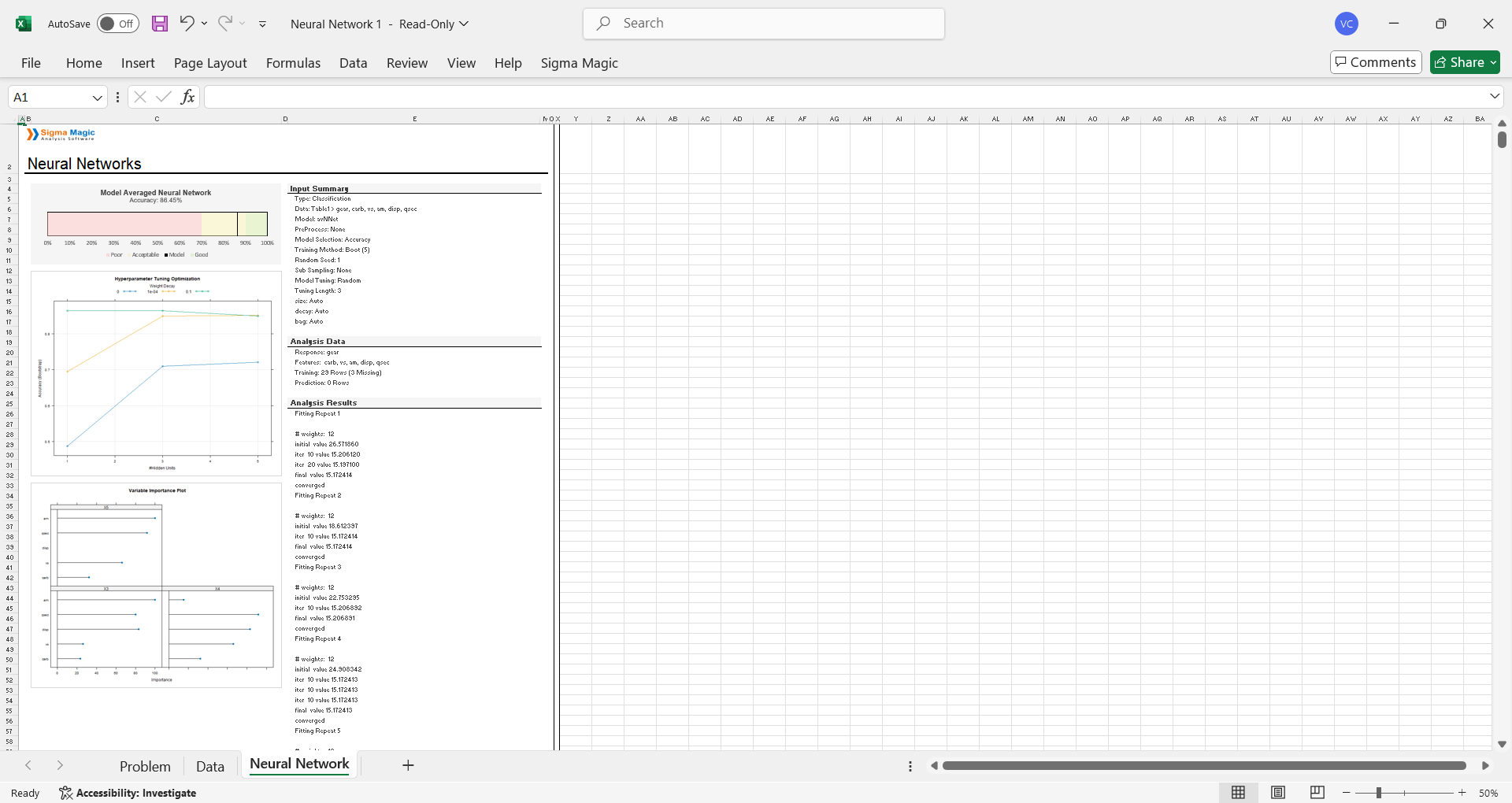
Task: Click the Save icon in title bar
Action: point(160,24)
